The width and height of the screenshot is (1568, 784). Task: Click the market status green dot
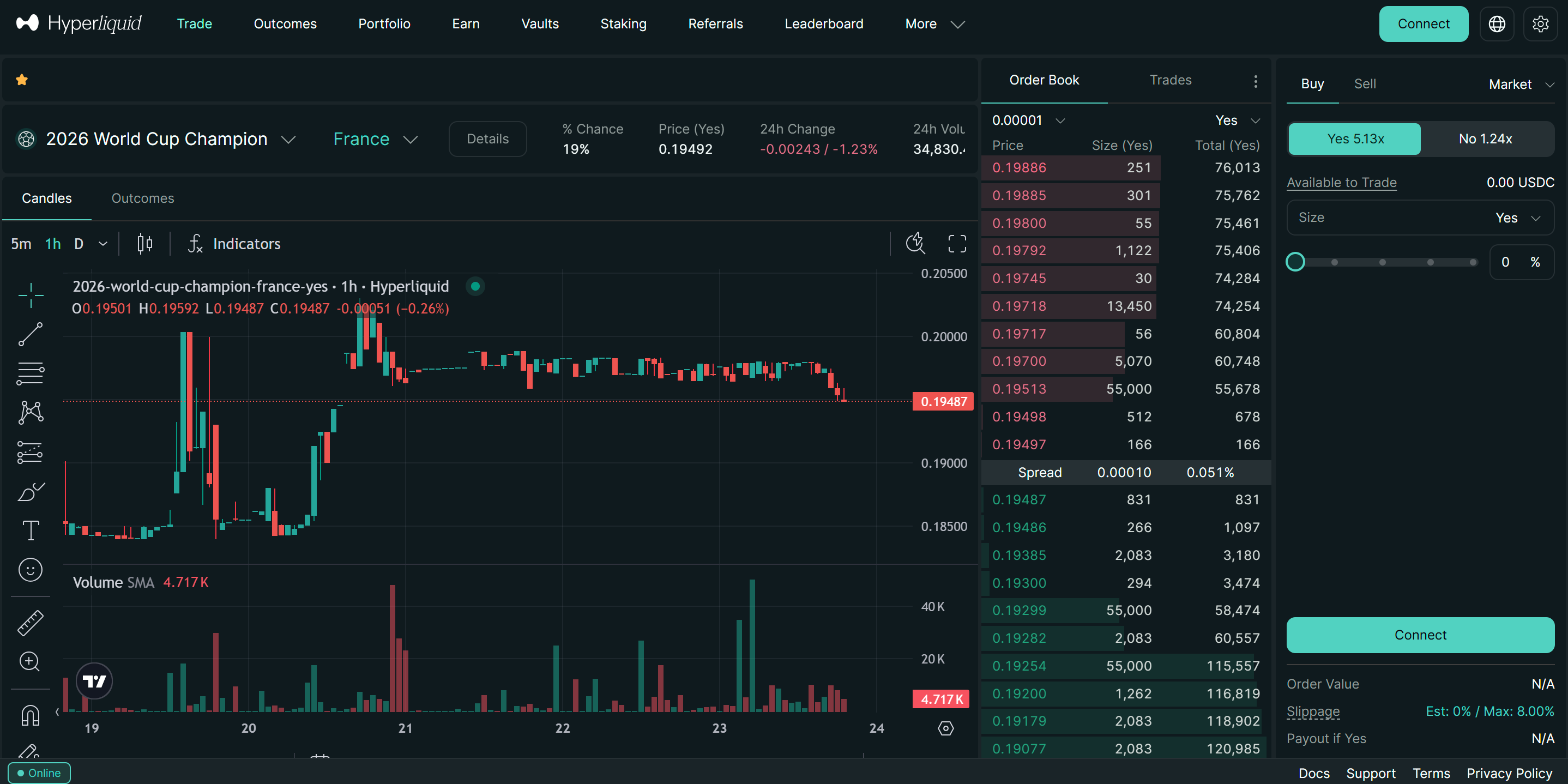click(475, 286)
